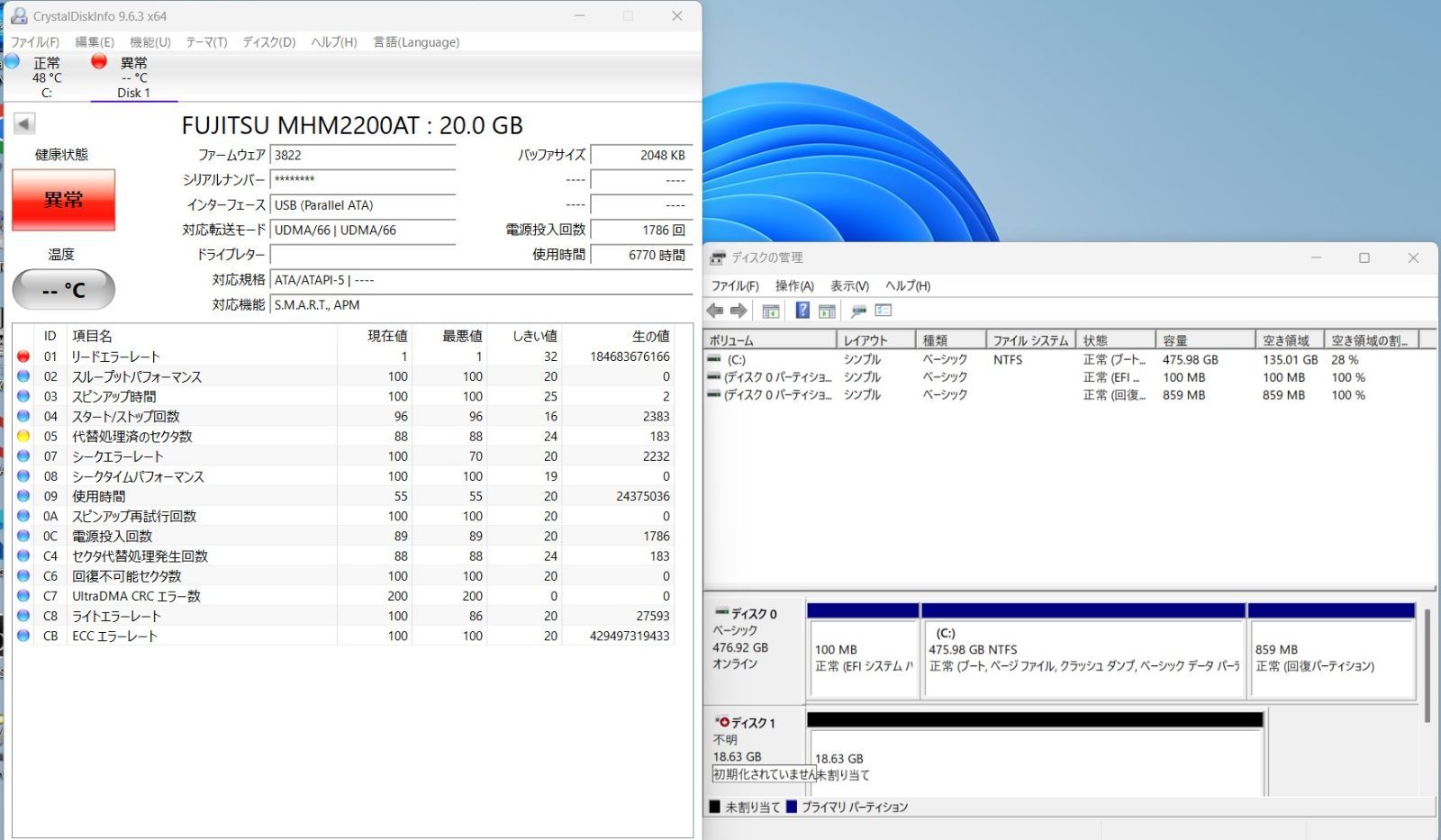The width and height of the screenshot is (1441, 840).
Task: Click the interface field USB (Parallel ATA)
Action: pos(363,205)
